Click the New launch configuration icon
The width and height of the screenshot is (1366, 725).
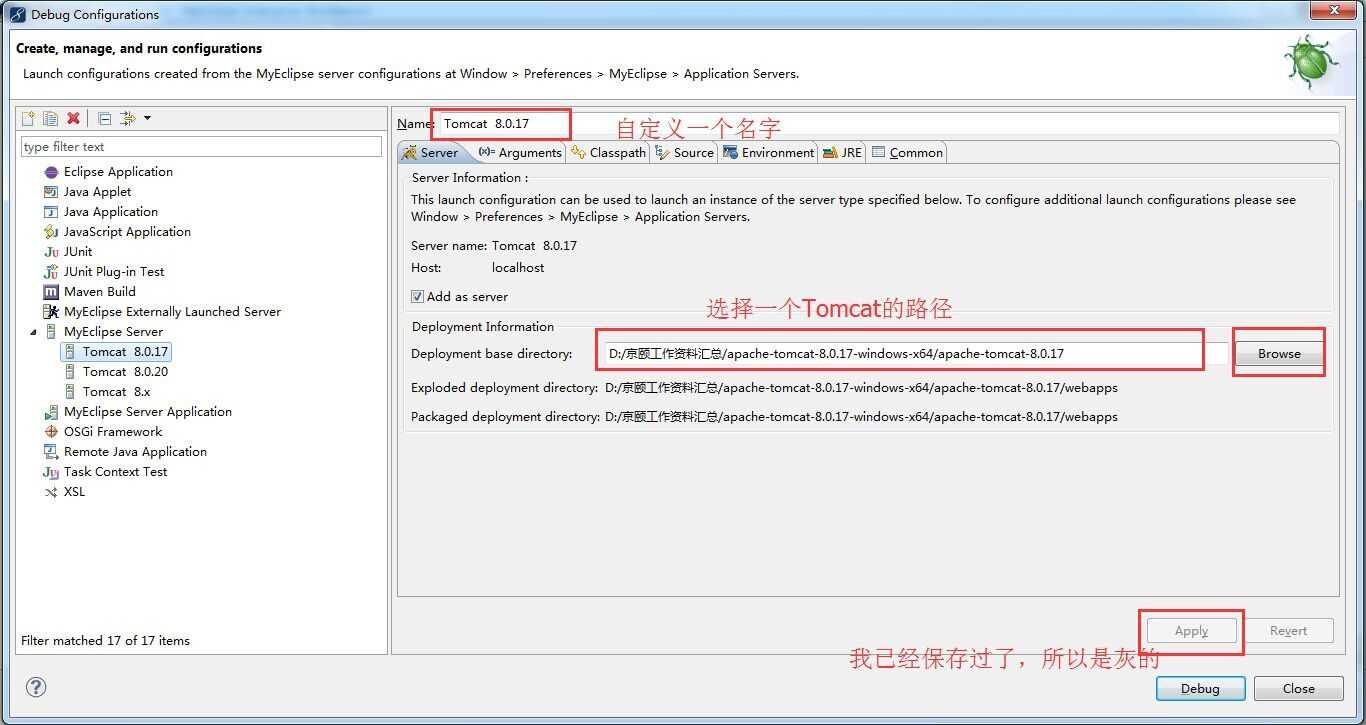[x=28, y=118]
